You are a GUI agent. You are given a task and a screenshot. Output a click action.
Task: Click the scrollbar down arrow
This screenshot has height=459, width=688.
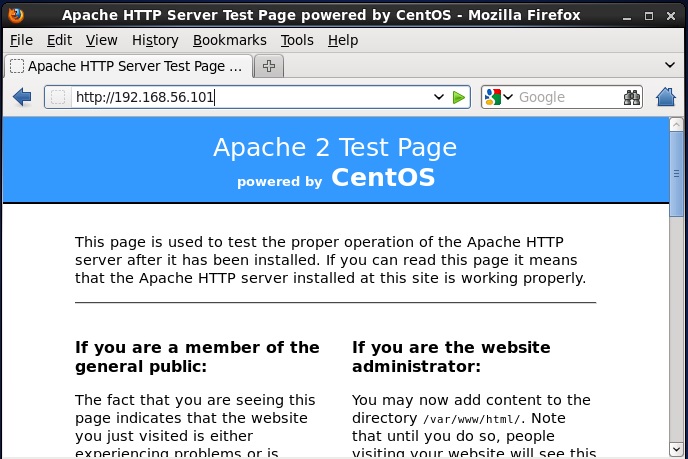click(676, 448)
